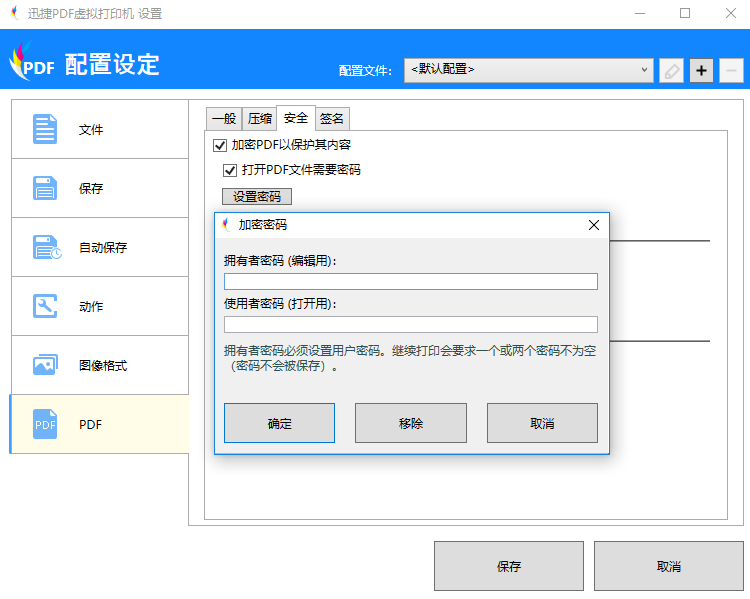Cancel the 加密密码 dialog
This screenshot has height=599, width=750.
(x=542, y=423)
